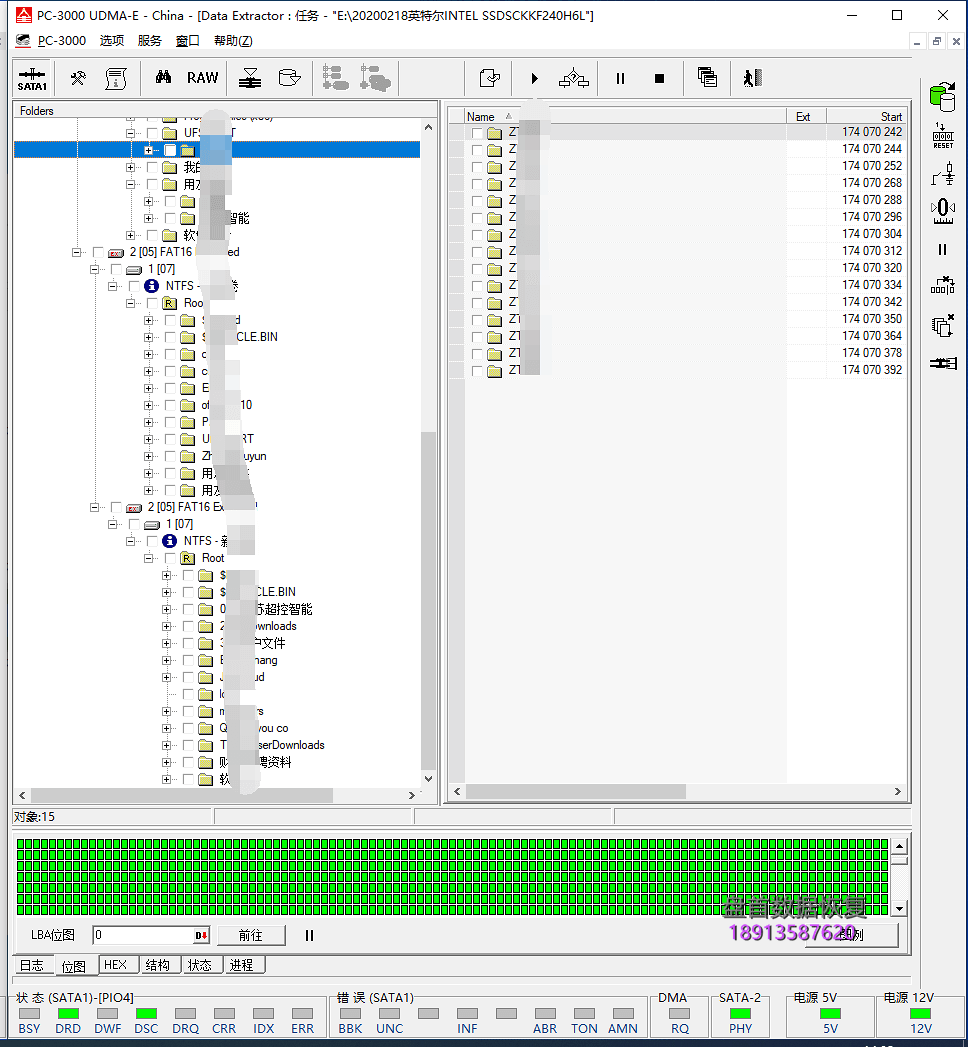This screenshot has height=1047, width=968.
Task: Tick the checkbox for the ownloads folder
Action: 189,626
